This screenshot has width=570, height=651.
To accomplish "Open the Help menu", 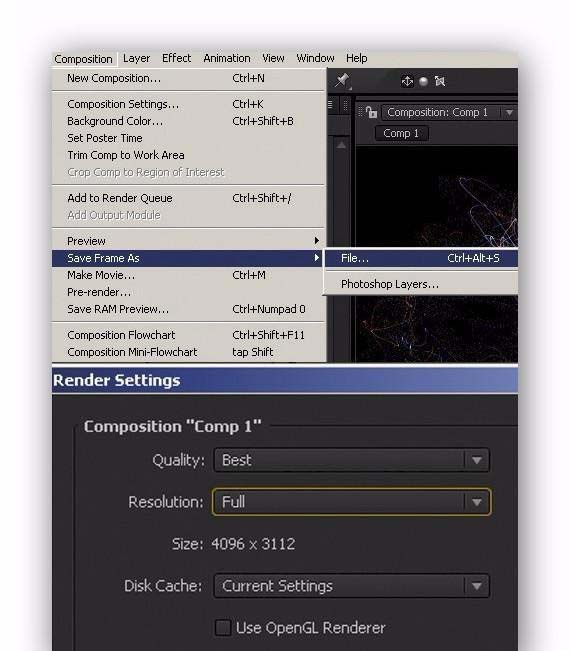I will (x=357, y=59).
